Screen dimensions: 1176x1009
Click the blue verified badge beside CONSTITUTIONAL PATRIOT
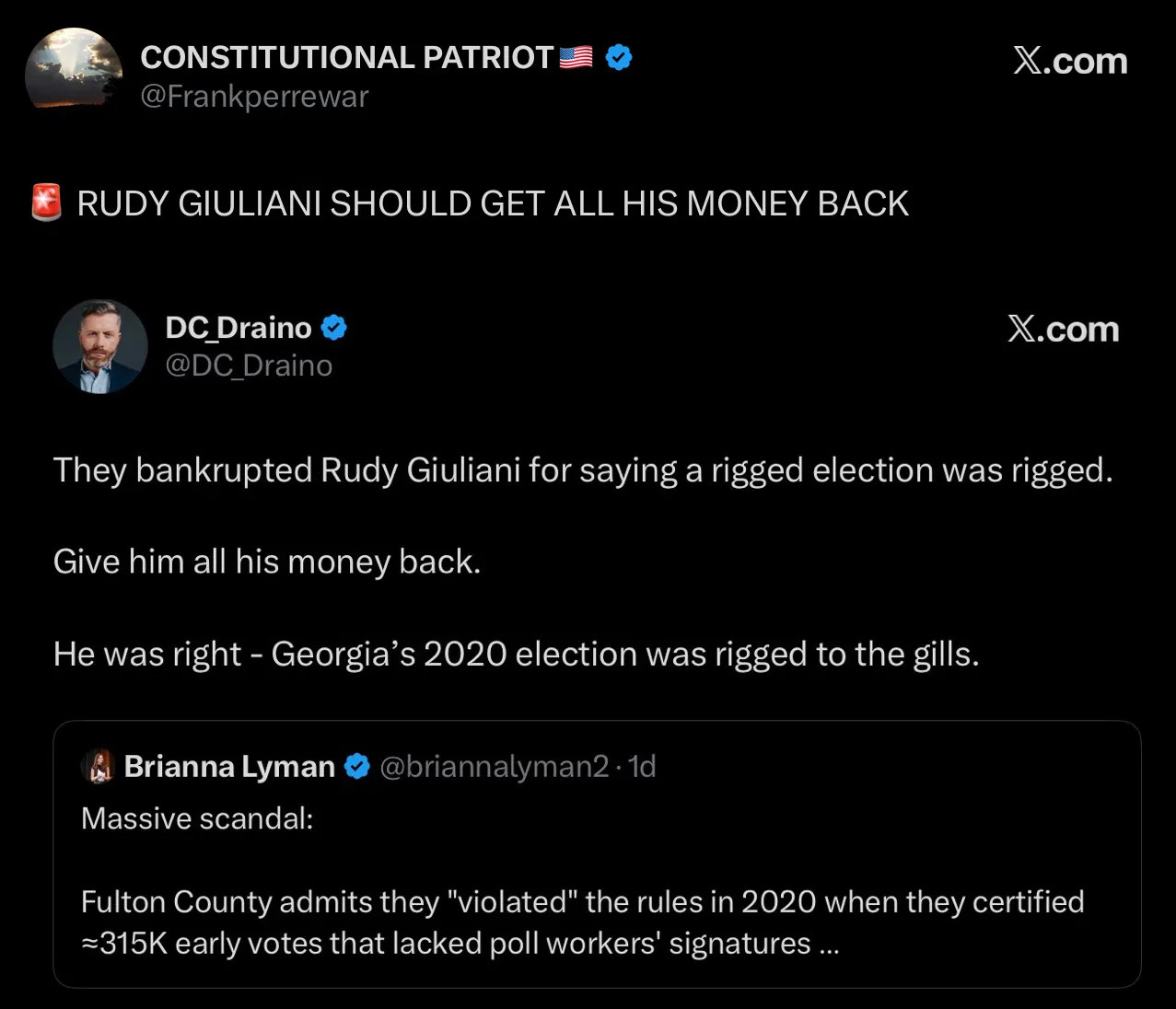tap(619, 58)
